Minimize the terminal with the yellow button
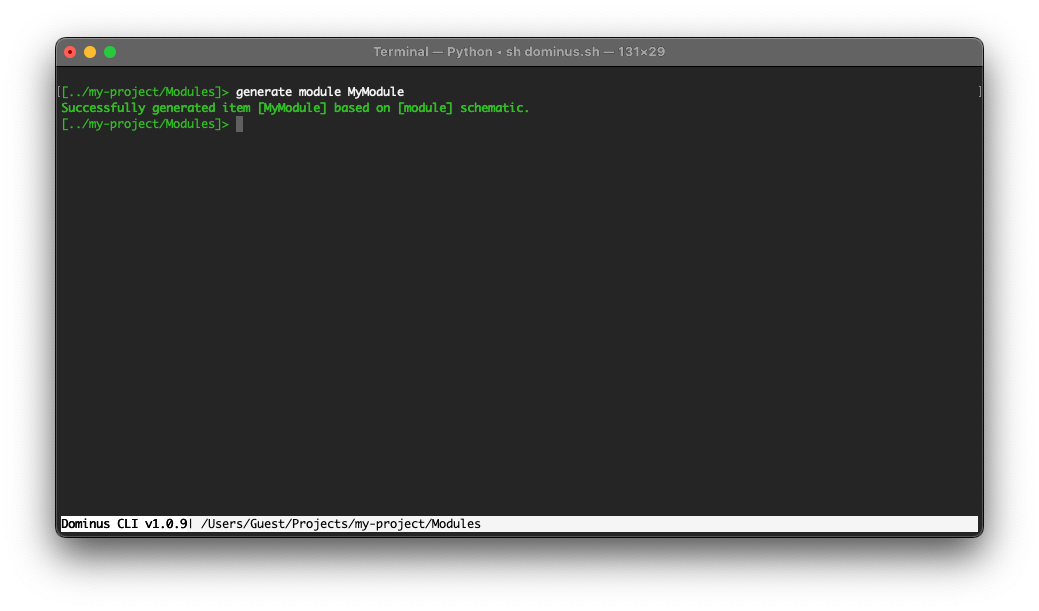This screenshot has height=611, width=1039. coord(90,52)
